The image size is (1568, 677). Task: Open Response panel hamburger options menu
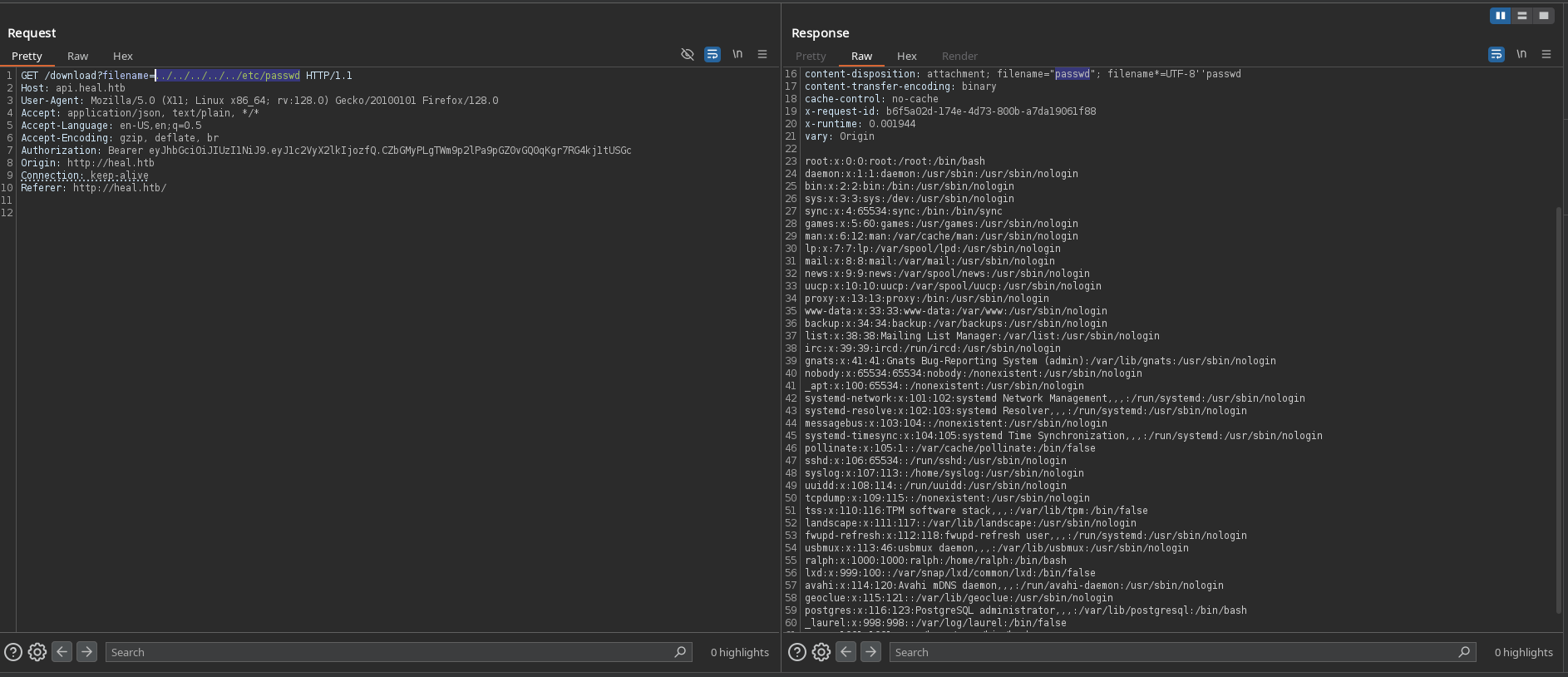point(1546,54)
